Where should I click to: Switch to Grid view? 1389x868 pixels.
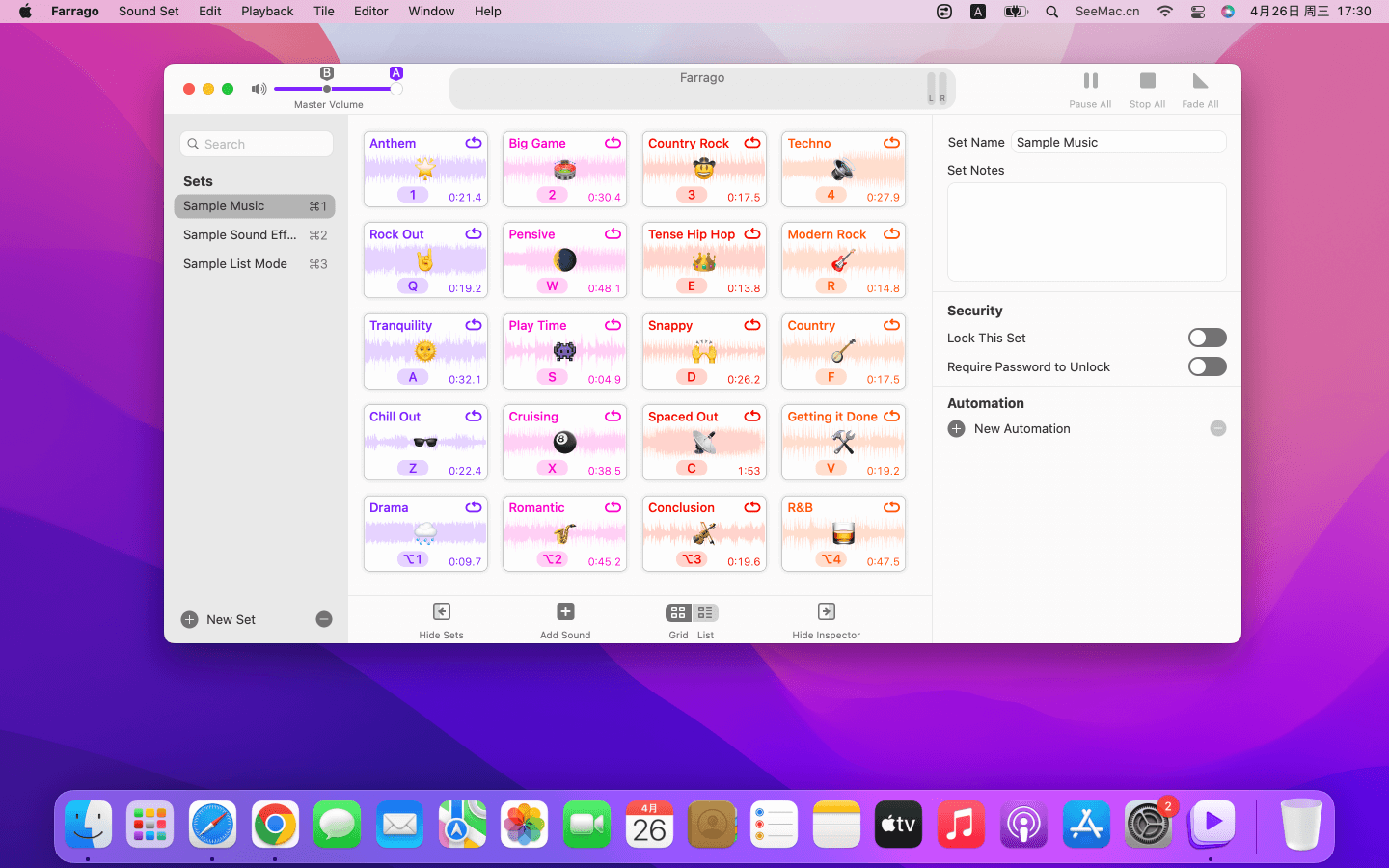tap(678, 612)
